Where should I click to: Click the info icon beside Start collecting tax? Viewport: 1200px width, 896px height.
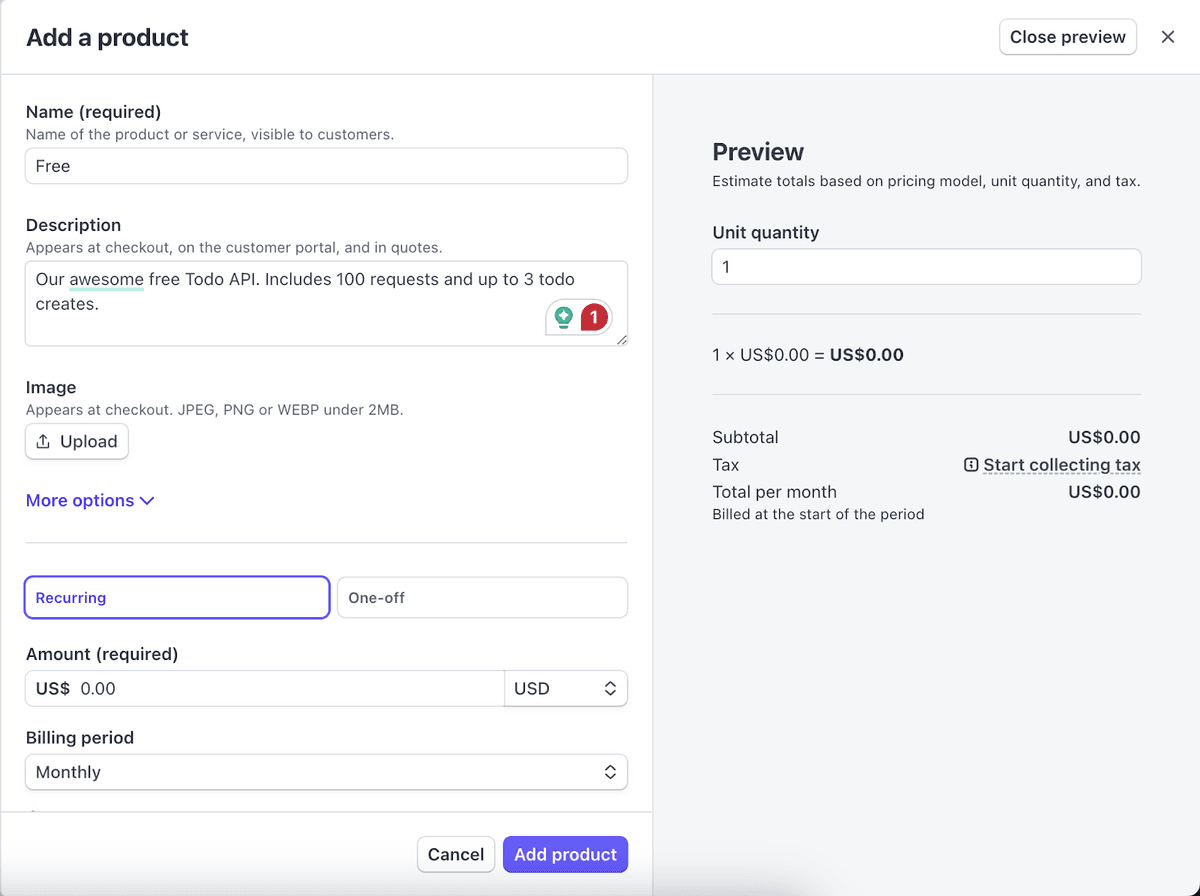click(970, 464)
